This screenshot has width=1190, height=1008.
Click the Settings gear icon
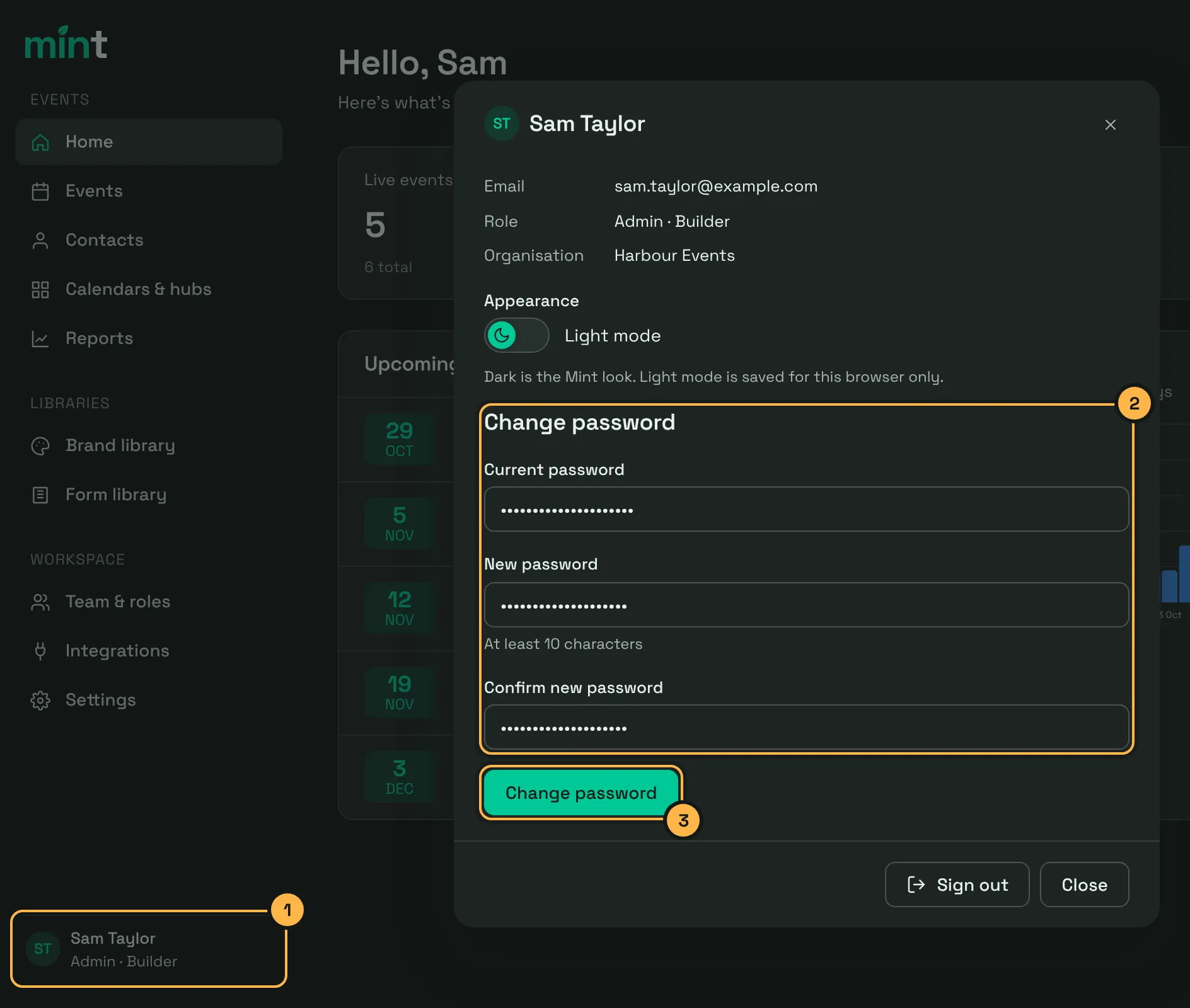coord(40,701)
